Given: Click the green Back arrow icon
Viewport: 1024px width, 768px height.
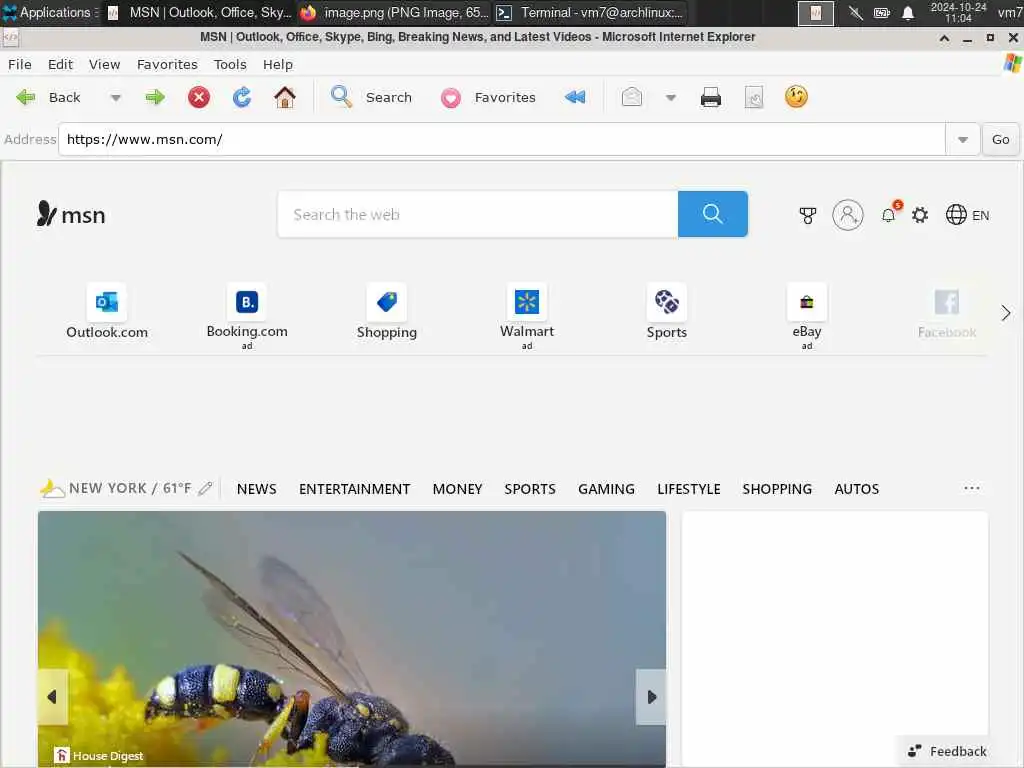Looking at the screenshot, I should coord(26,97).
